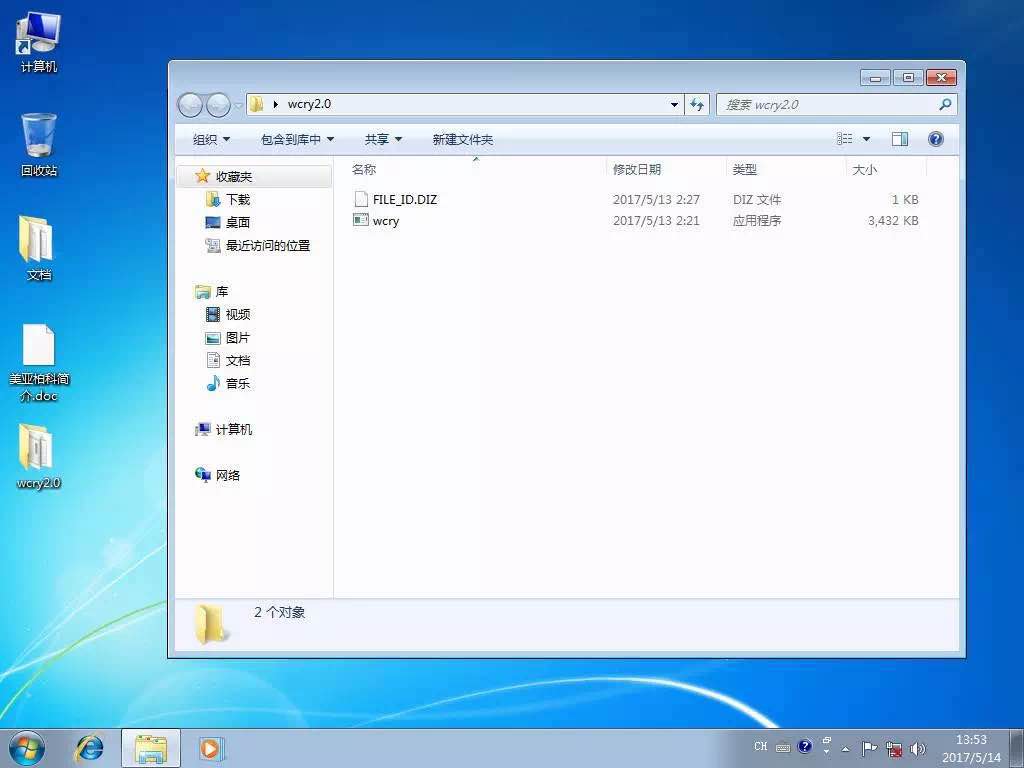This screenshot has width=1024, height=768.
Task: Select 文档 library in navigation pane
Action: [x=238, y=360]
